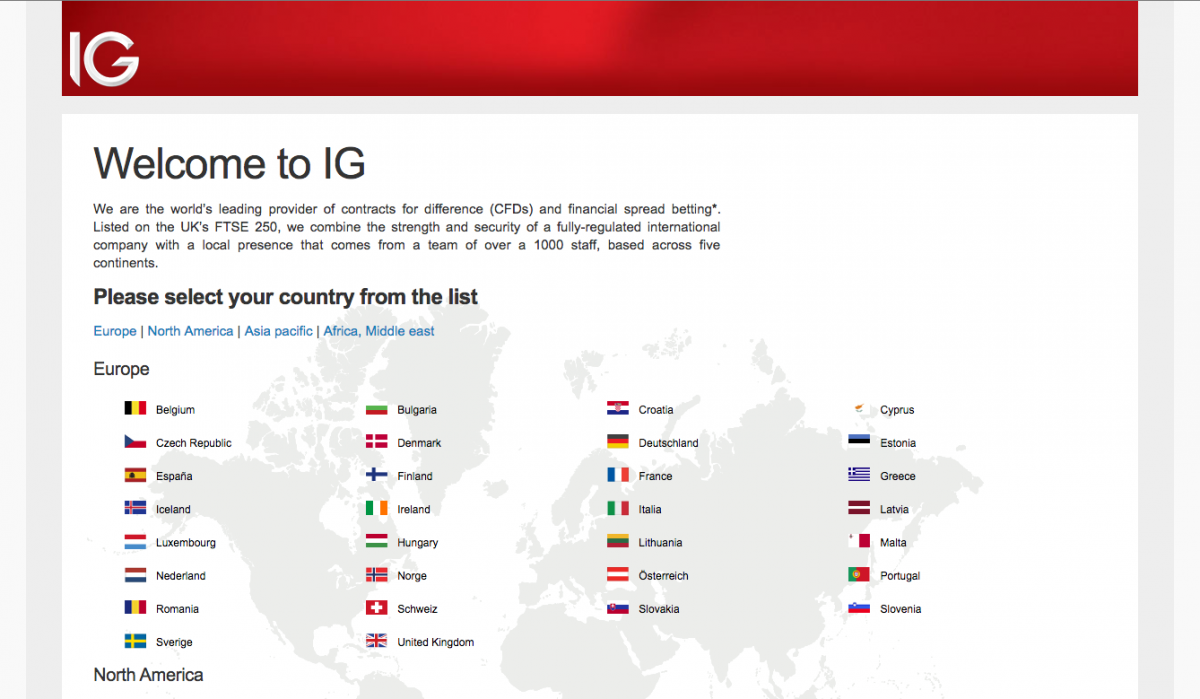
Task: Click the Slovakia flag icon
Action: 618,607
